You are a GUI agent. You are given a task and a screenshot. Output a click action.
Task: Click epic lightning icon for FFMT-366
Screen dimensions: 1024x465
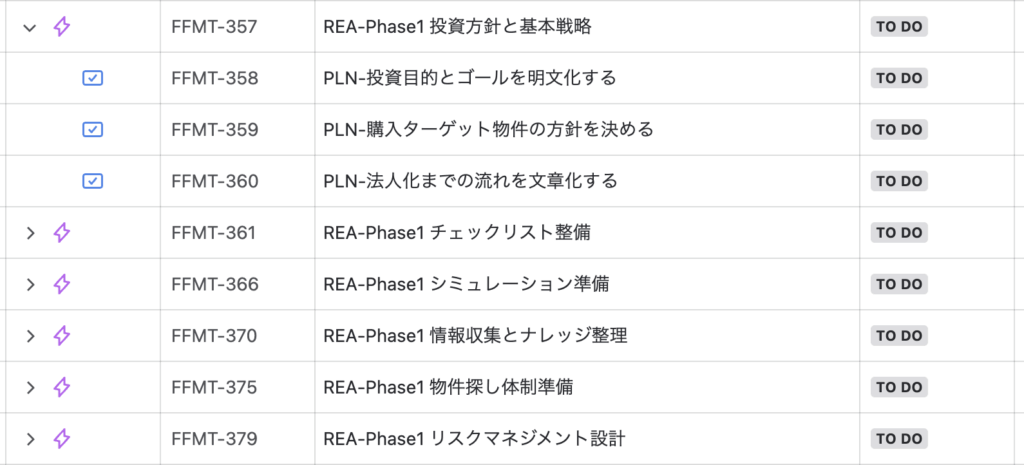[61, 284]
